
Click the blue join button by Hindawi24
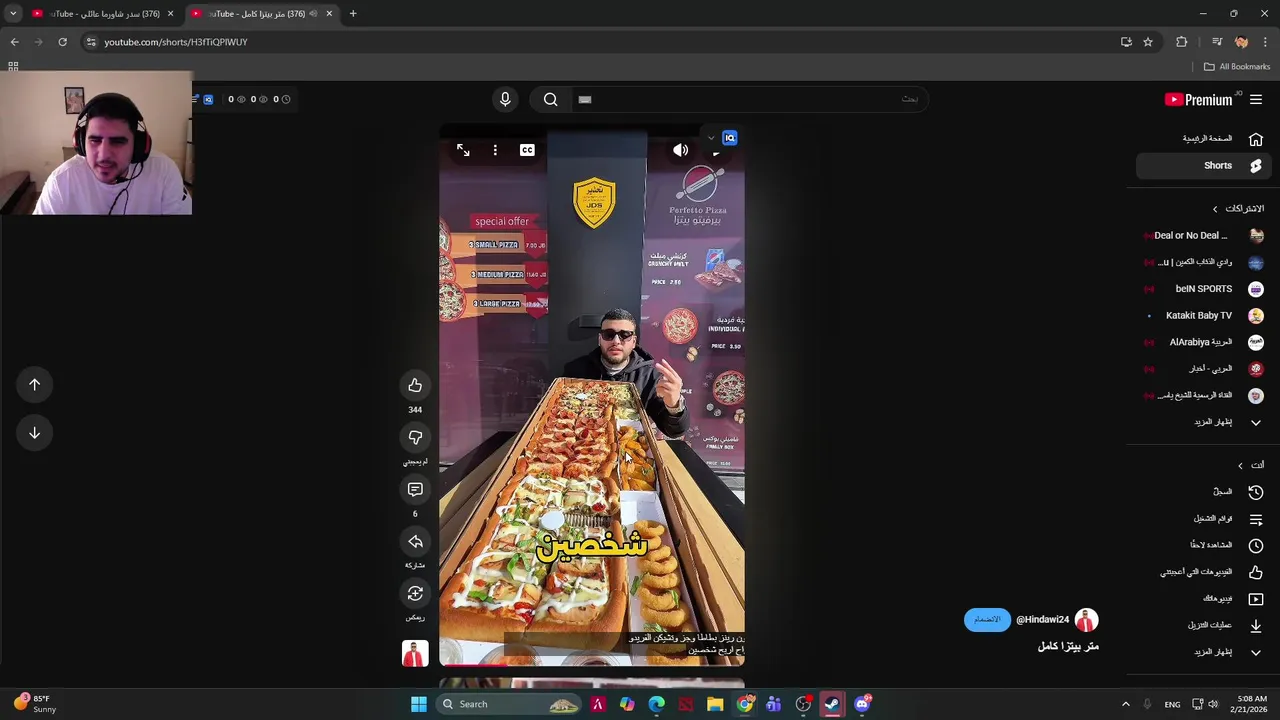coord(987,620)
